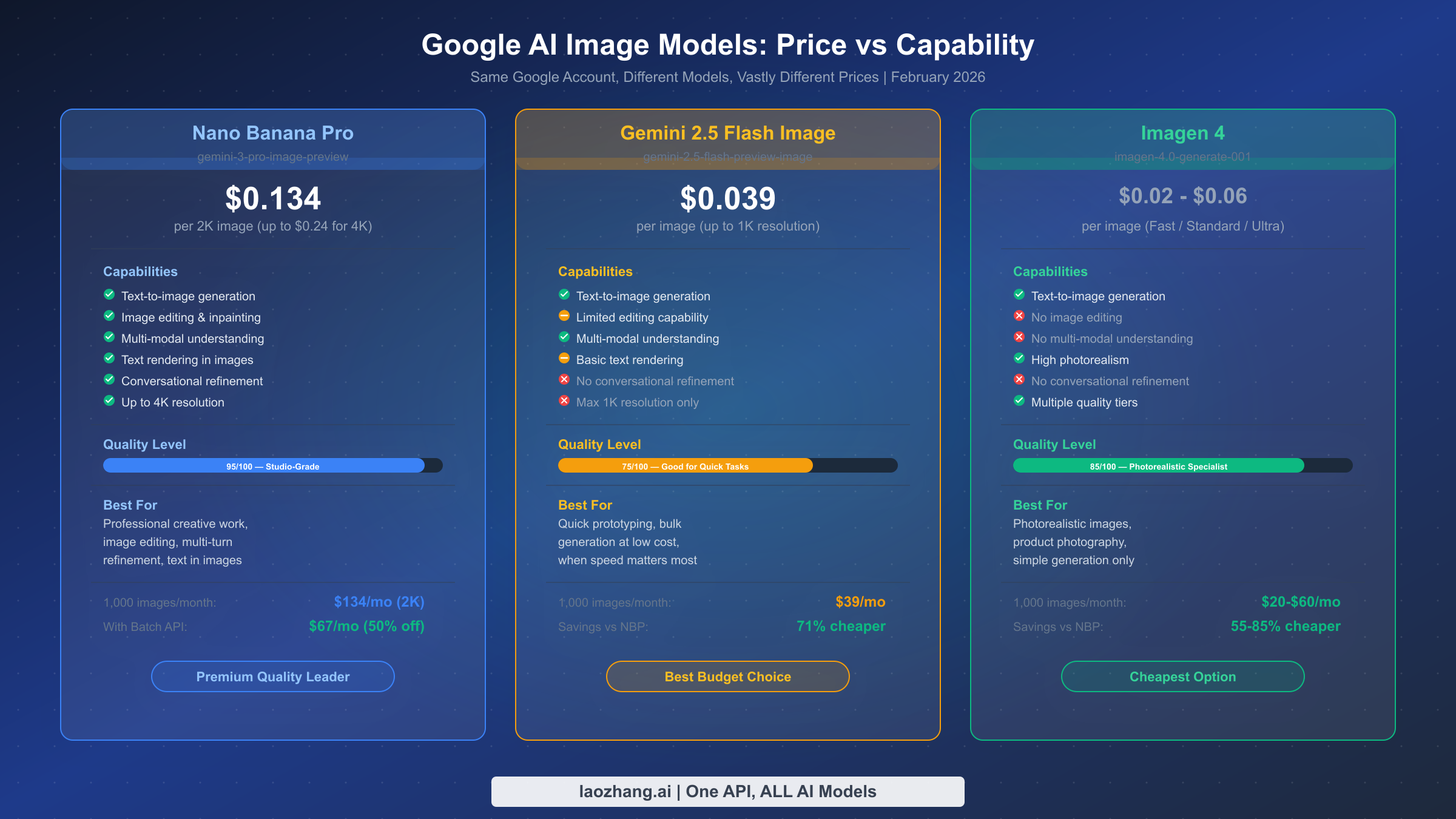Toggle the check beside Conversational refinement
Image resolution: width=1456 pixels, height=819 pixels.
click(x=109, y=380)
